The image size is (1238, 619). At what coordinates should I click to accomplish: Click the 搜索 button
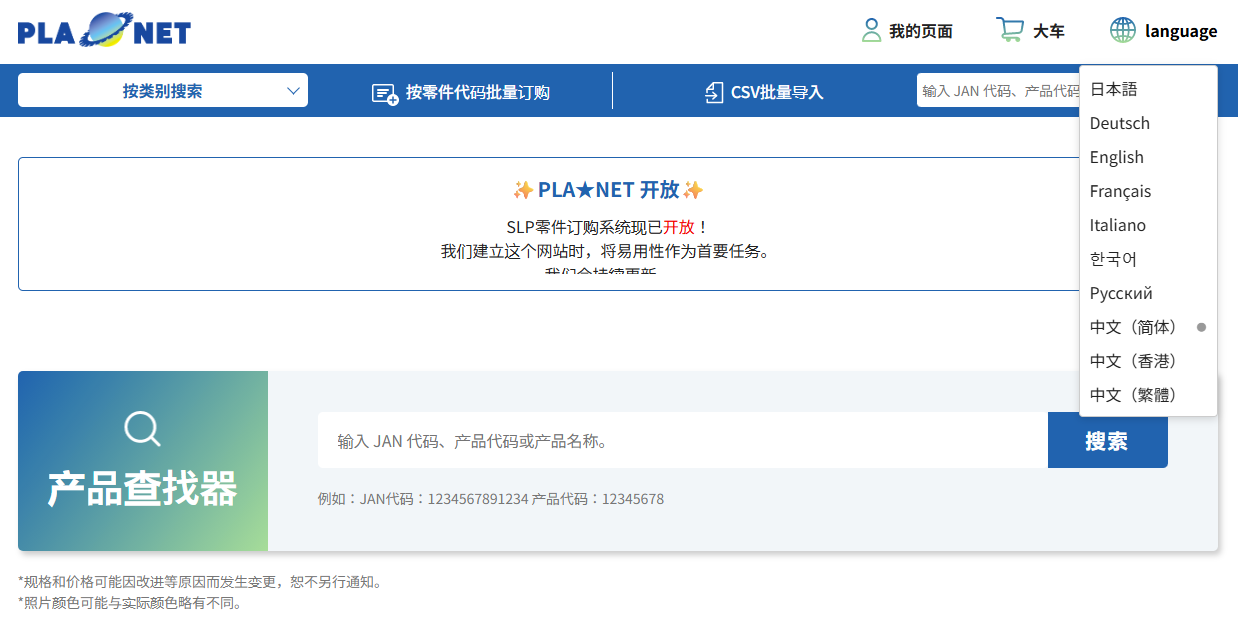pyautogui.click(x=1108, y=440)
